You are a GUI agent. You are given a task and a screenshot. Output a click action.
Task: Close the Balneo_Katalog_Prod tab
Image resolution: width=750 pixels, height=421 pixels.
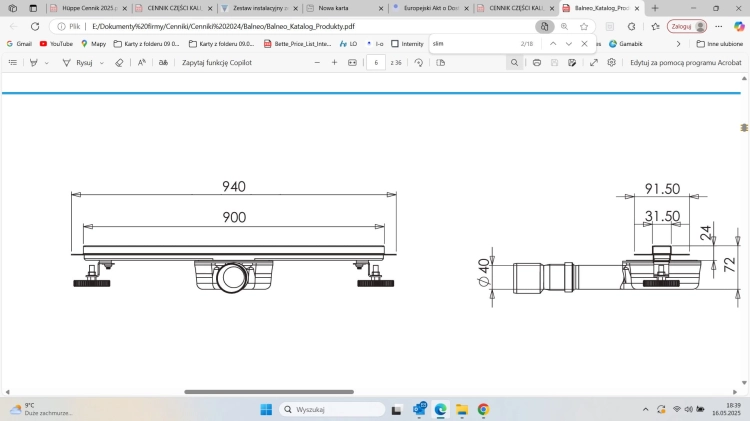tap(637, 8)
